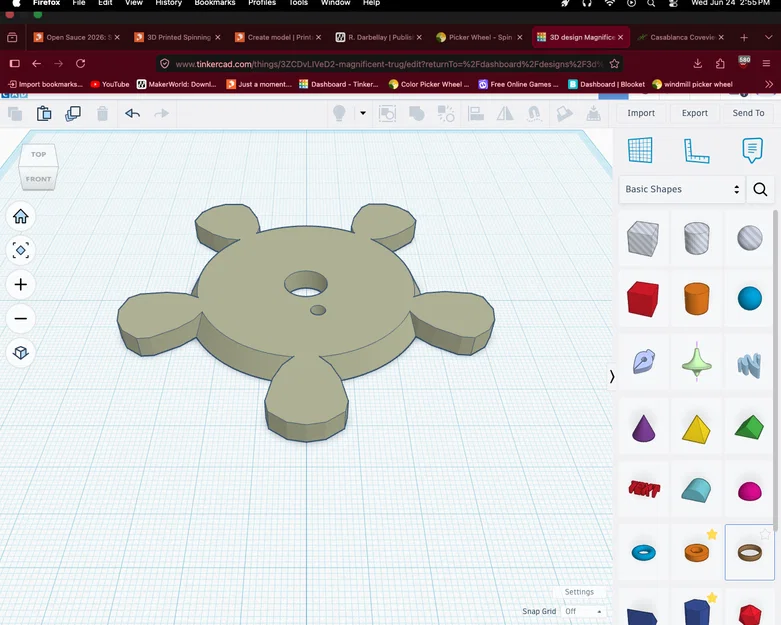Click the Send To button

point(748,113)
